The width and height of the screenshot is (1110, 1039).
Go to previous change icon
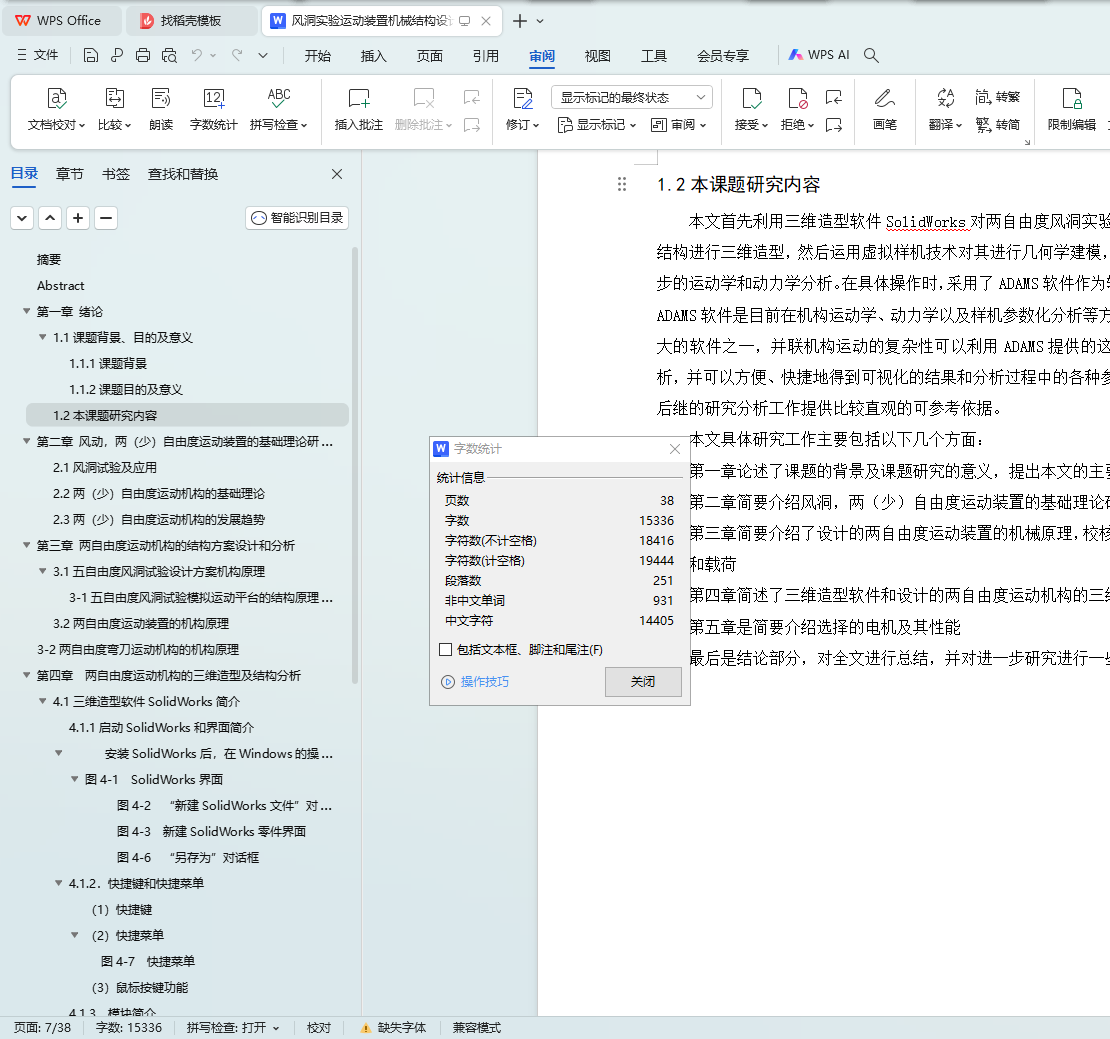[834, 97]
